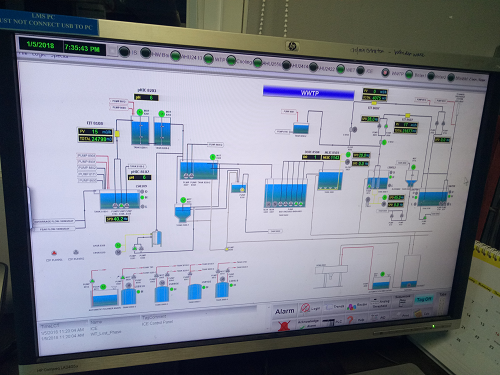Select the WWTP navigation indicator
This screenshot has height=375, width=500.
click(x=385, y=72)
